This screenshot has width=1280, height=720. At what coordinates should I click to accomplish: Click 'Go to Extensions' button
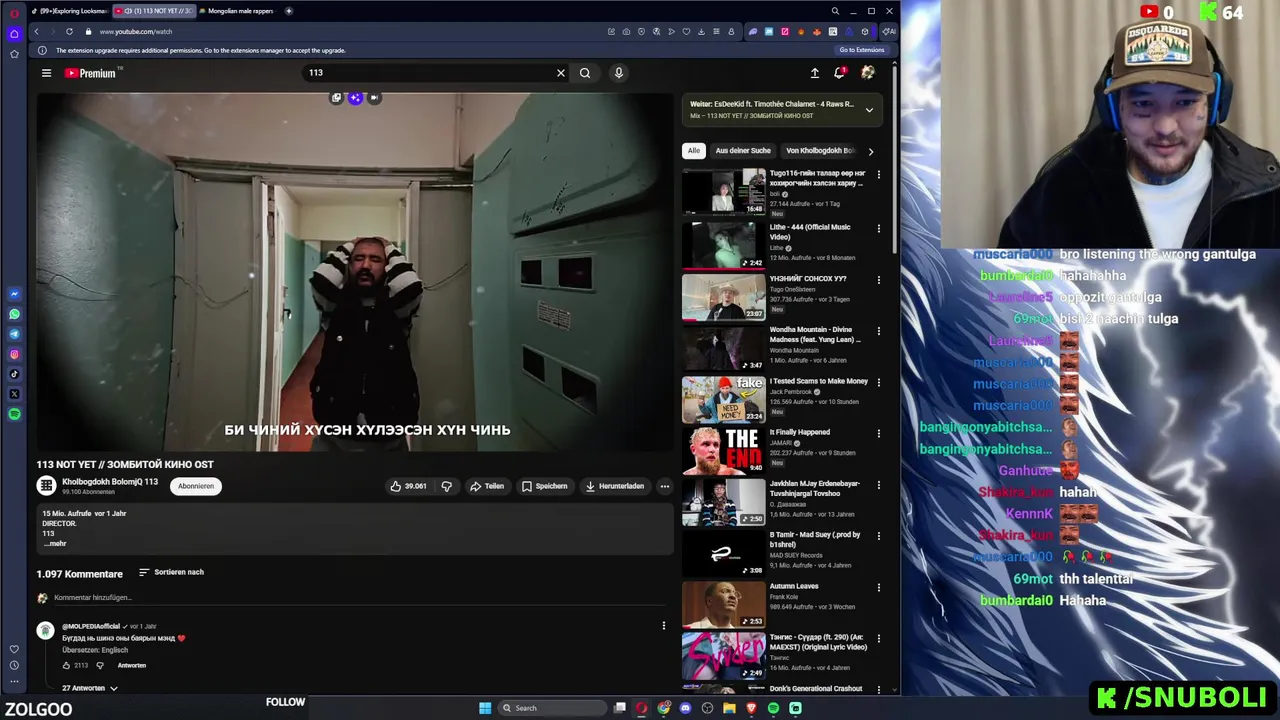click(862, 50)
